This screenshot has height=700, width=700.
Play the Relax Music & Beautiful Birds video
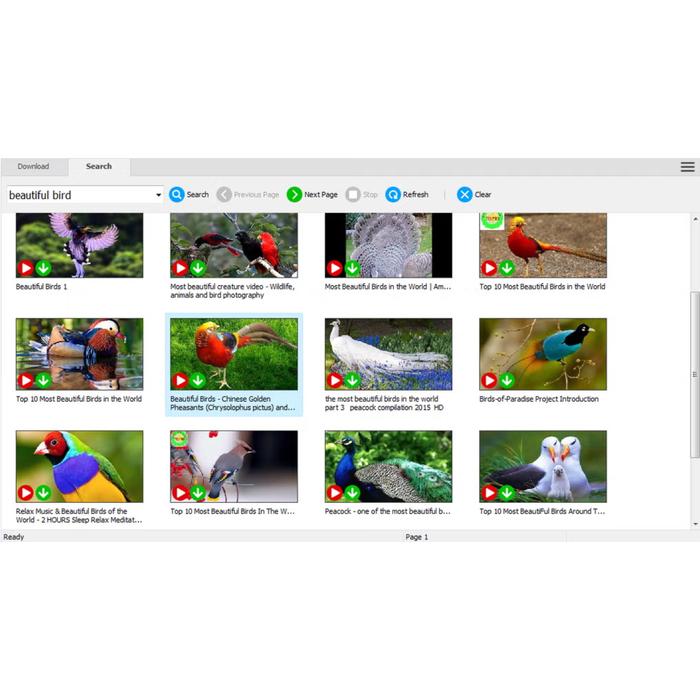26,493
